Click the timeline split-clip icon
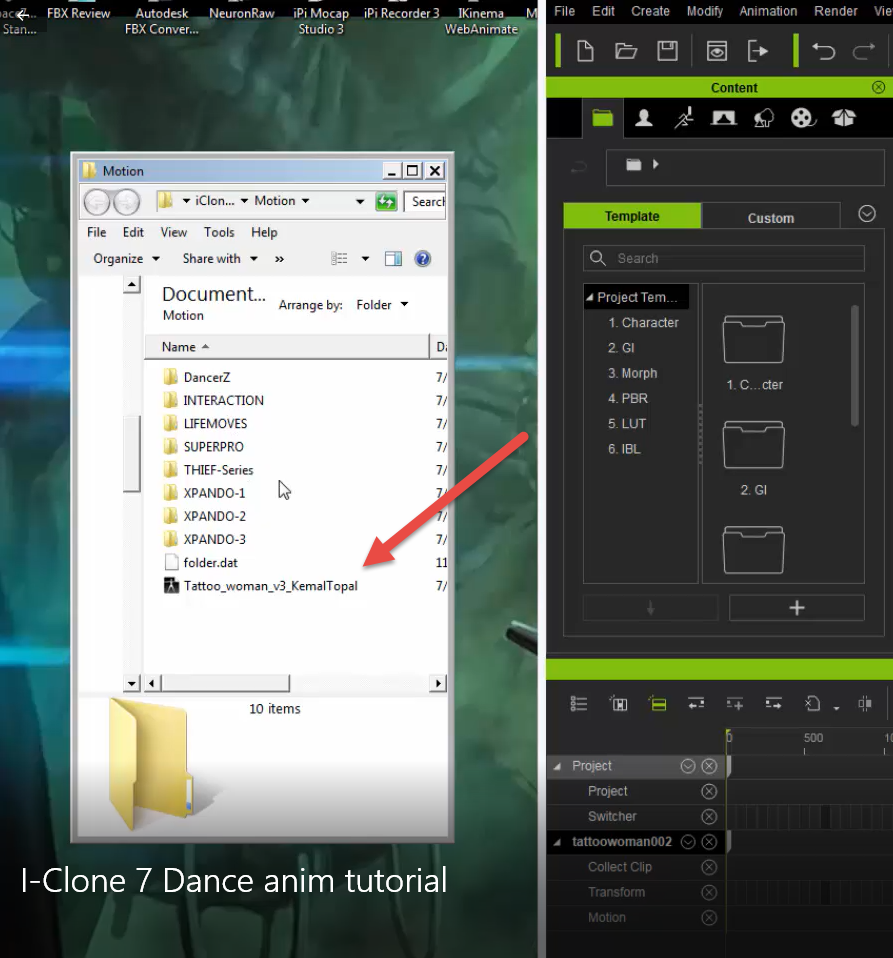 (864, 704)
